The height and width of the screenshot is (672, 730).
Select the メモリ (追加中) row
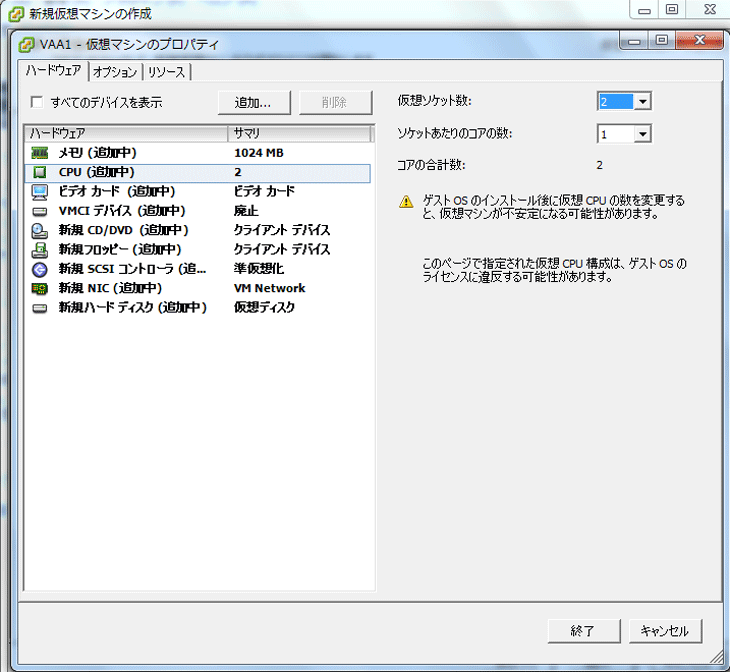tap(198, 153)
